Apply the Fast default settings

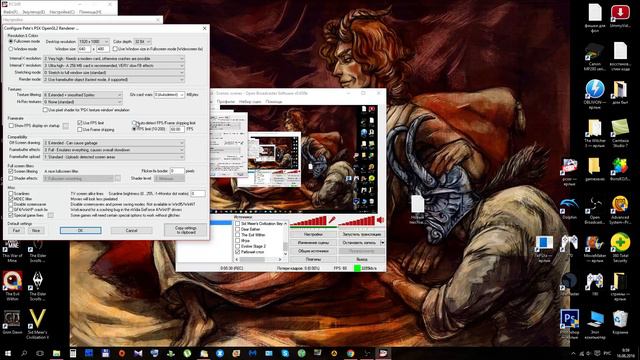[16, 231]
